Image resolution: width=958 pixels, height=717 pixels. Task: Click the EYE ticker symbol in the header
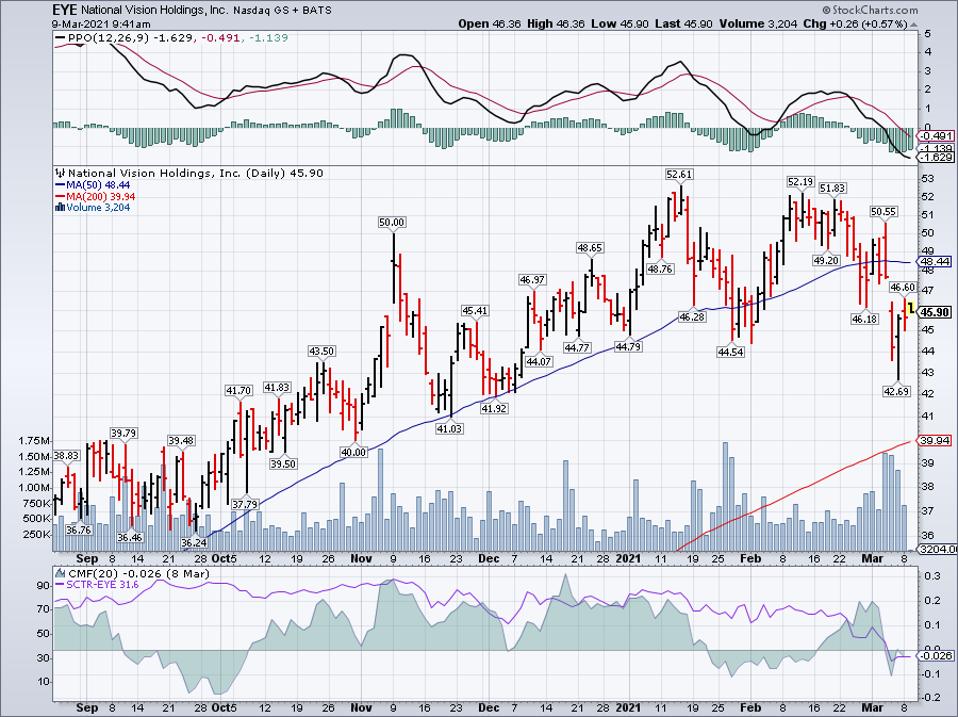click(64, 10)
